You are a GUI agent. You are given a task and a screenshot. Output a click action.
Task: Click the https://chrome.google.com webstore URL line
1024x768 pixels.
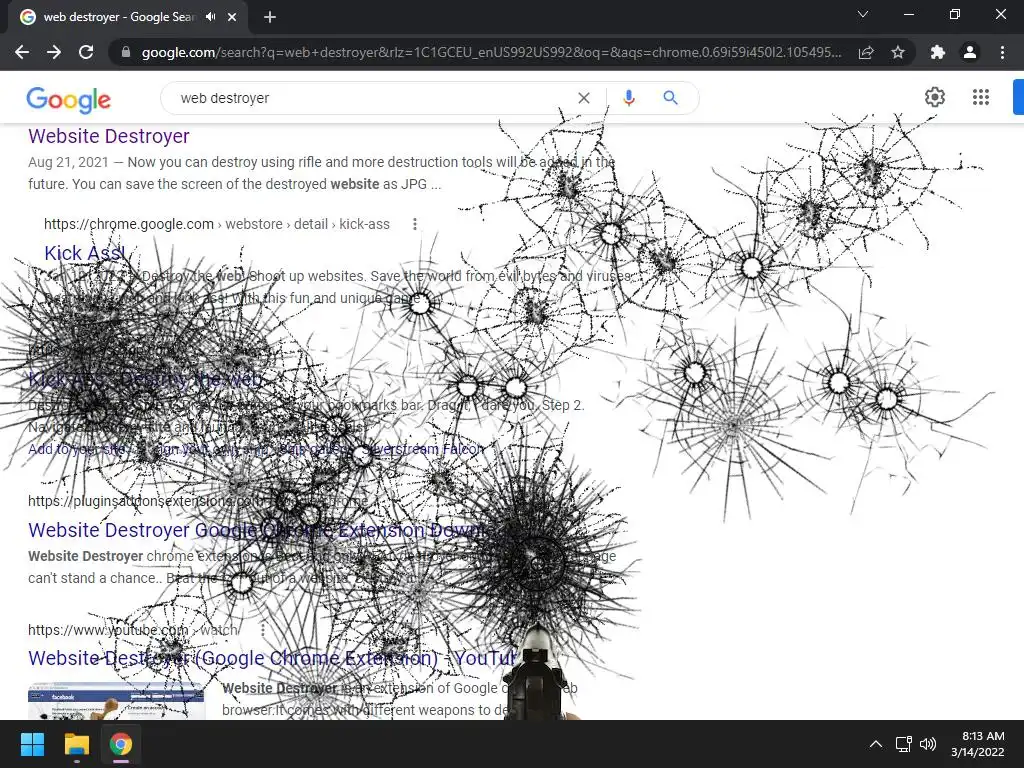click(x=217, y=225)
